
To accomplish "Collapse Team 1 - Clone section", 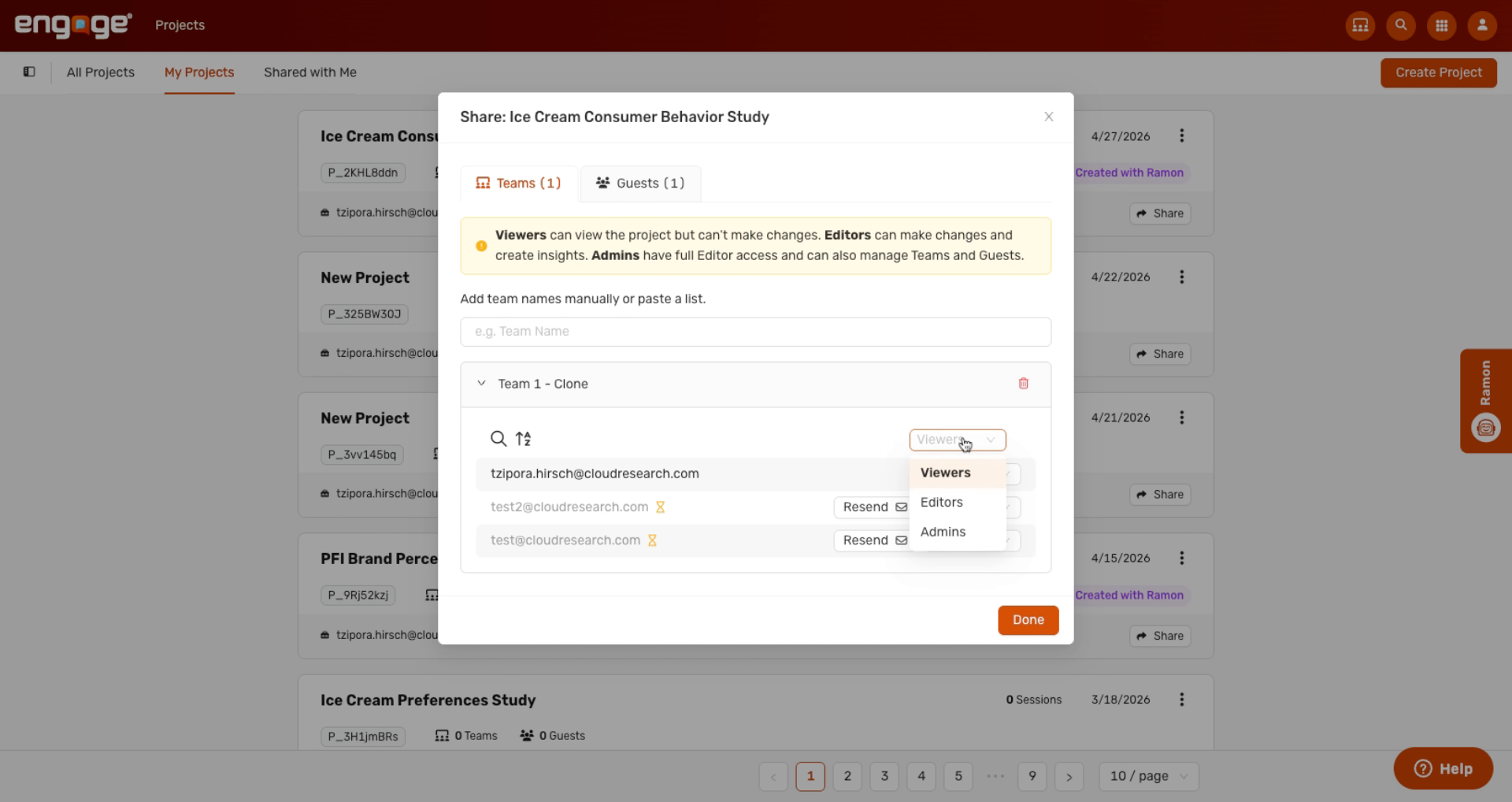I will point(481,384).
